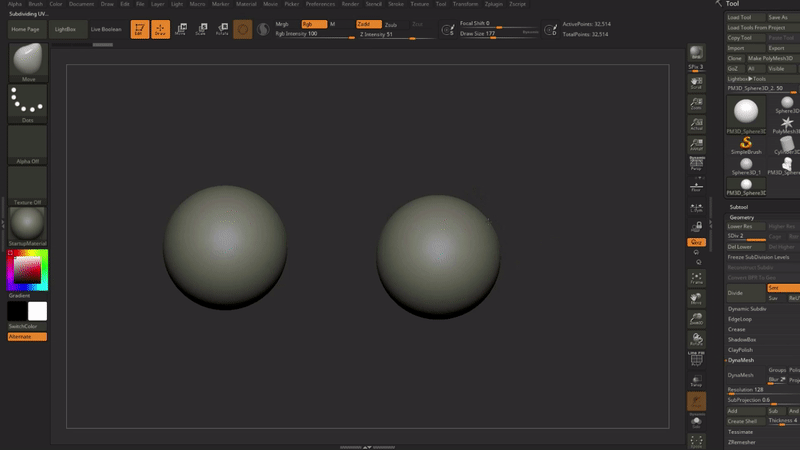Click the Move hand icon in right shelf
800x450 pixels.
click(x=696, y=298)
